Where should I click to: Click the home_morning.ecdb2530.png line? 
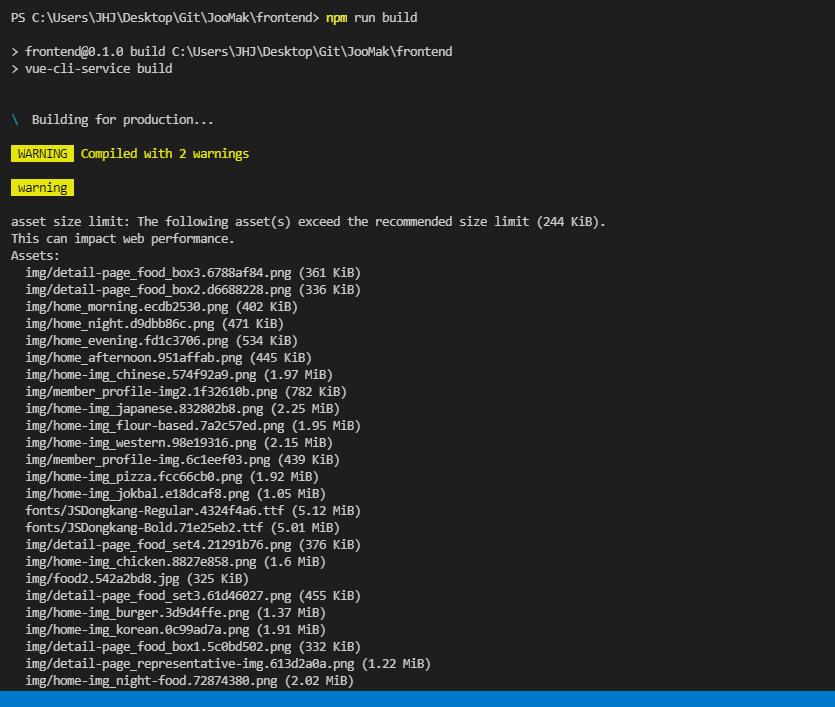pyautogui.click(x=161, y=307)
